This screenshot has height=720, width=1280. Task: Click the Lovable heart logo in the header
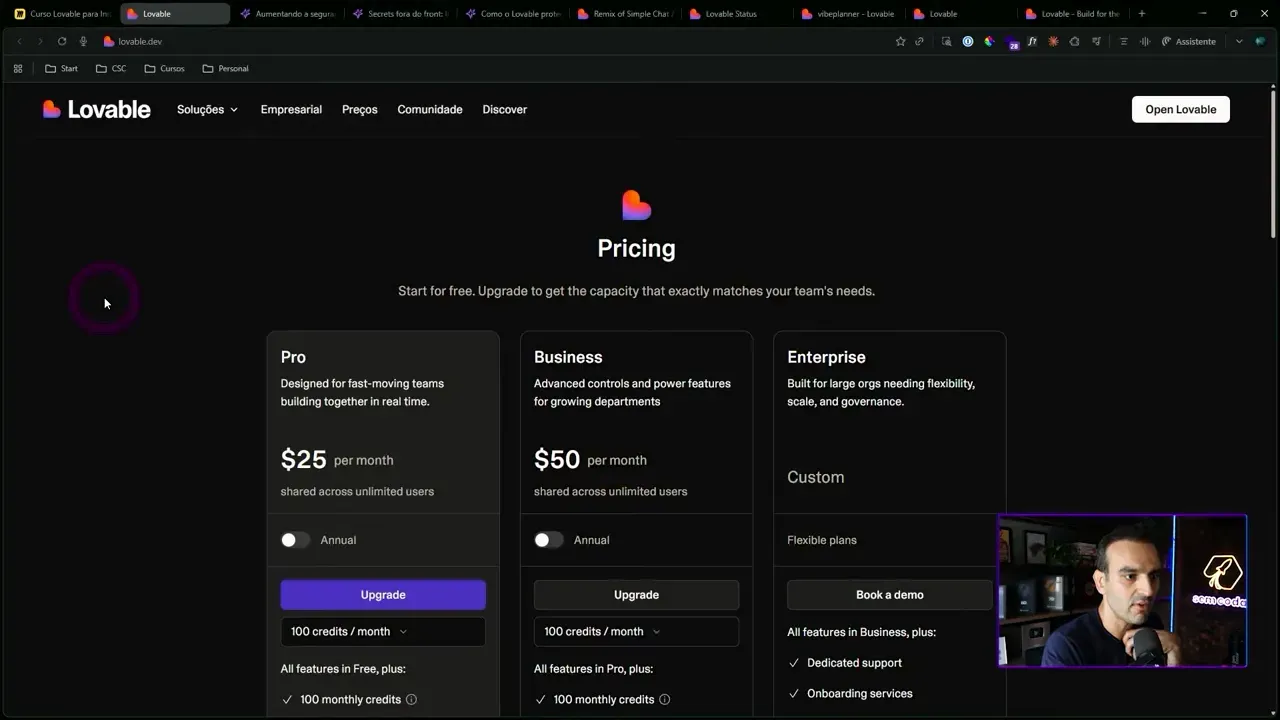pyautogui.click(x=51, y=108)
